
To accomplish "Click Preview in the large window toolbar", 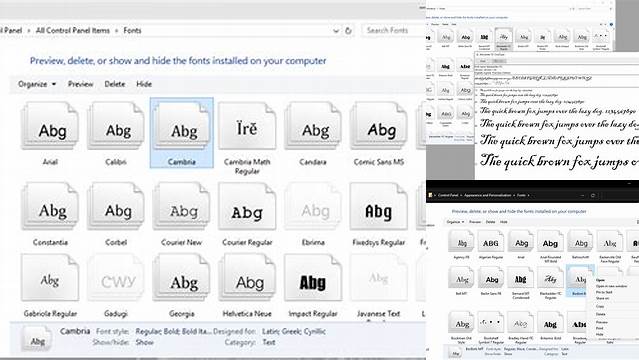I will click(x=80, y=84).
